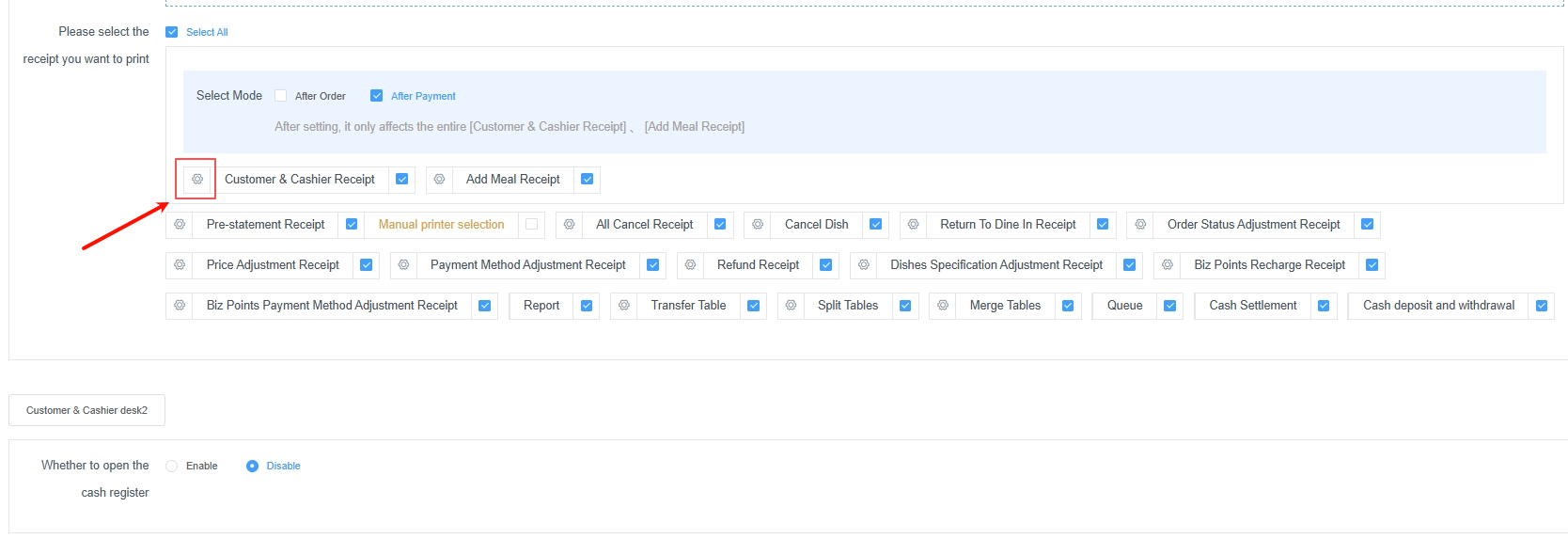1568x539 pixels.
Task: Click Cash deposit and withdrawal label
Action: click(1438, 305)
